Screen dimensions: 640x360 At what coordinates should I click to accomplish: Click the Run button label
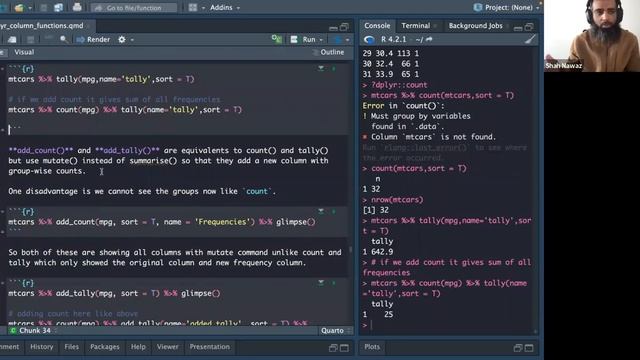click(x=309, y=40)
